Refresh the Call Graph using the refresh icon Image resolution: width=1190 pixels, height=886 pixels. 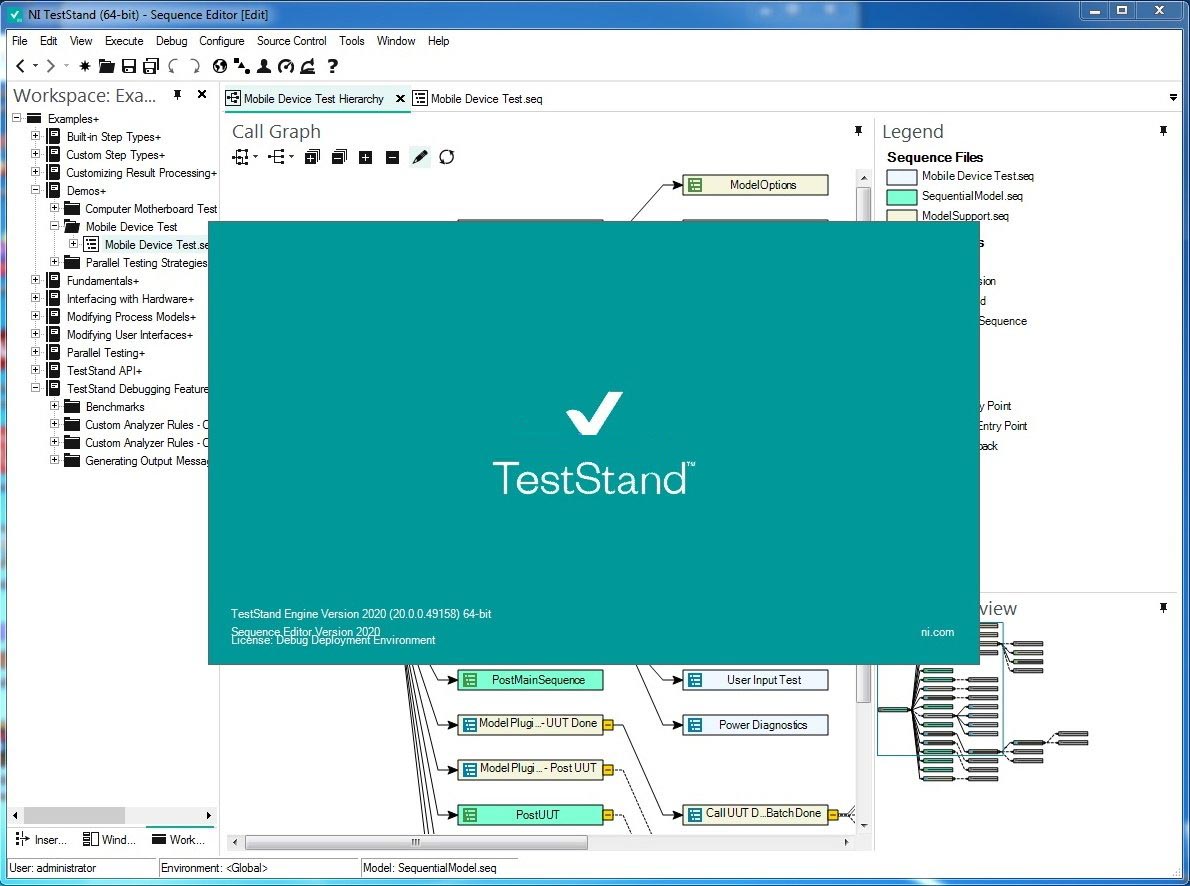[446, 157]
